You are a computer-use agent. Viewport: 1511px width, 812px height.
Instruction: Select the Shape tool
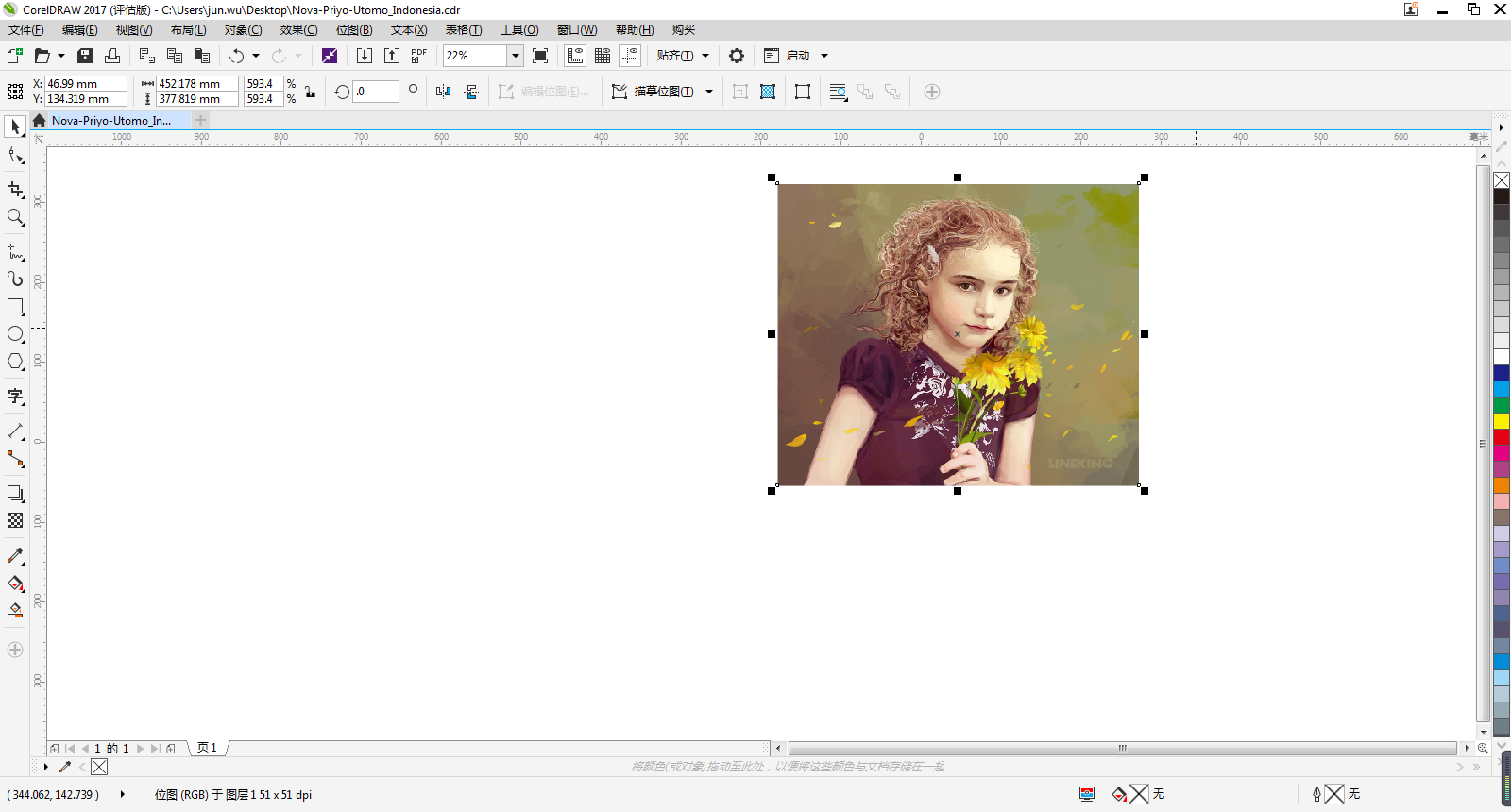pyautogui.click(x=15, y=155)
